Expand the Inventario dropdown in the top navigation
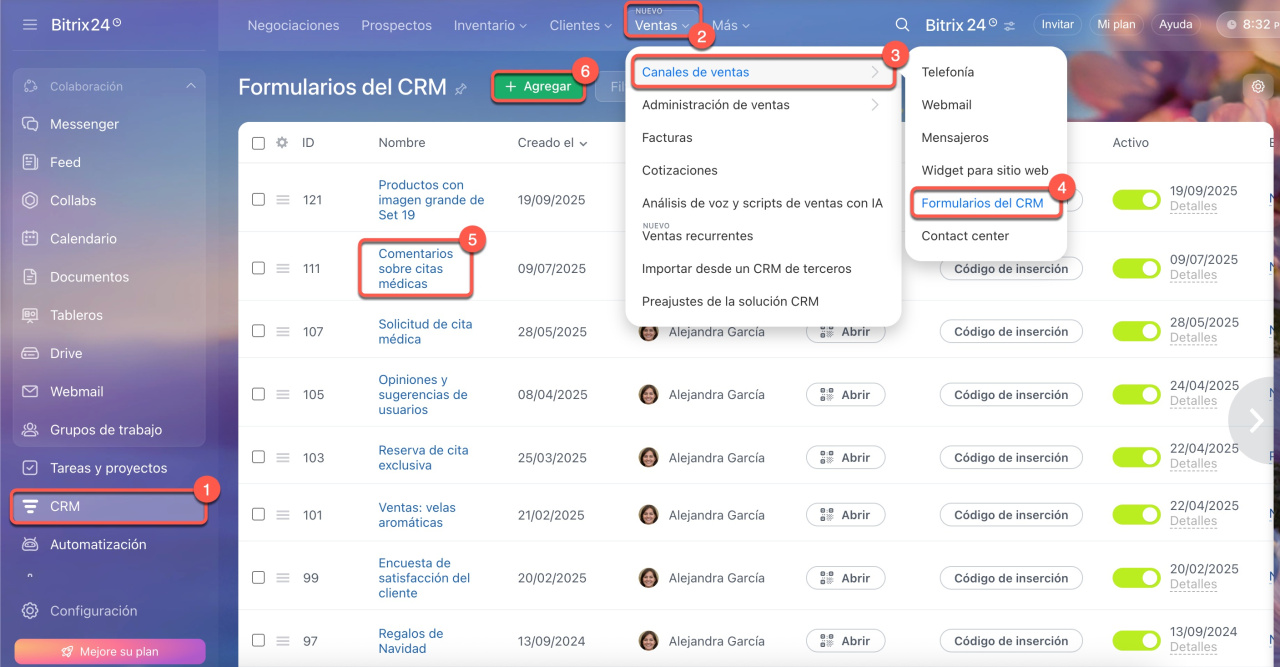This screenshot has height=667, width=1280. click(x=490, y=25)
